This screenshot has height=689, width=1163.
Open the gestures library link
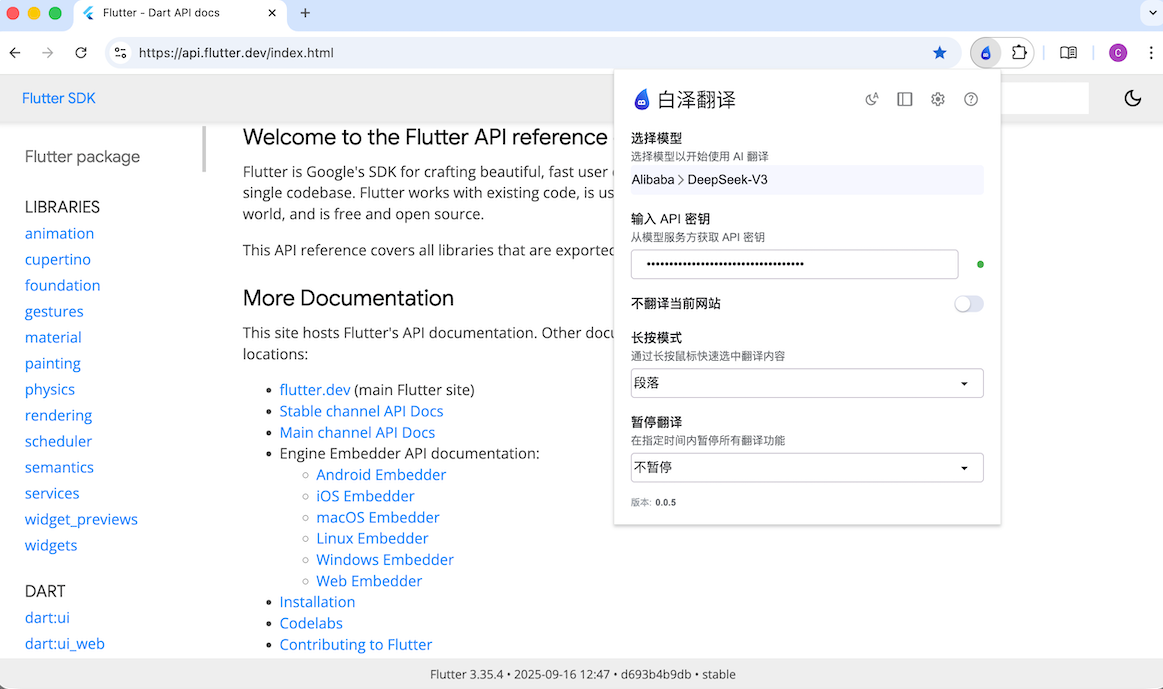pyautogui.click(x=54, y=311)
